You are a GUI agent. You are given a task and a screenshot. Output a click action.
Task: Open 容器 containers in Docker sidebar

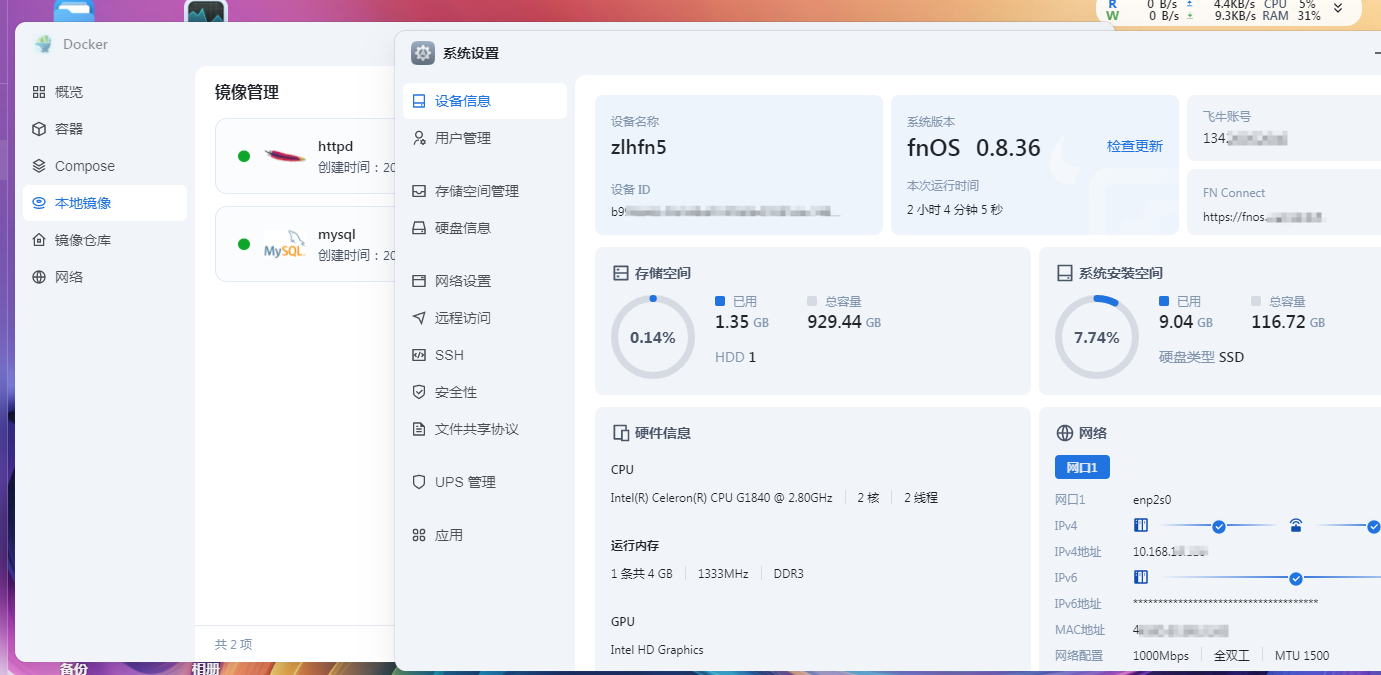[x=105, y=129]
